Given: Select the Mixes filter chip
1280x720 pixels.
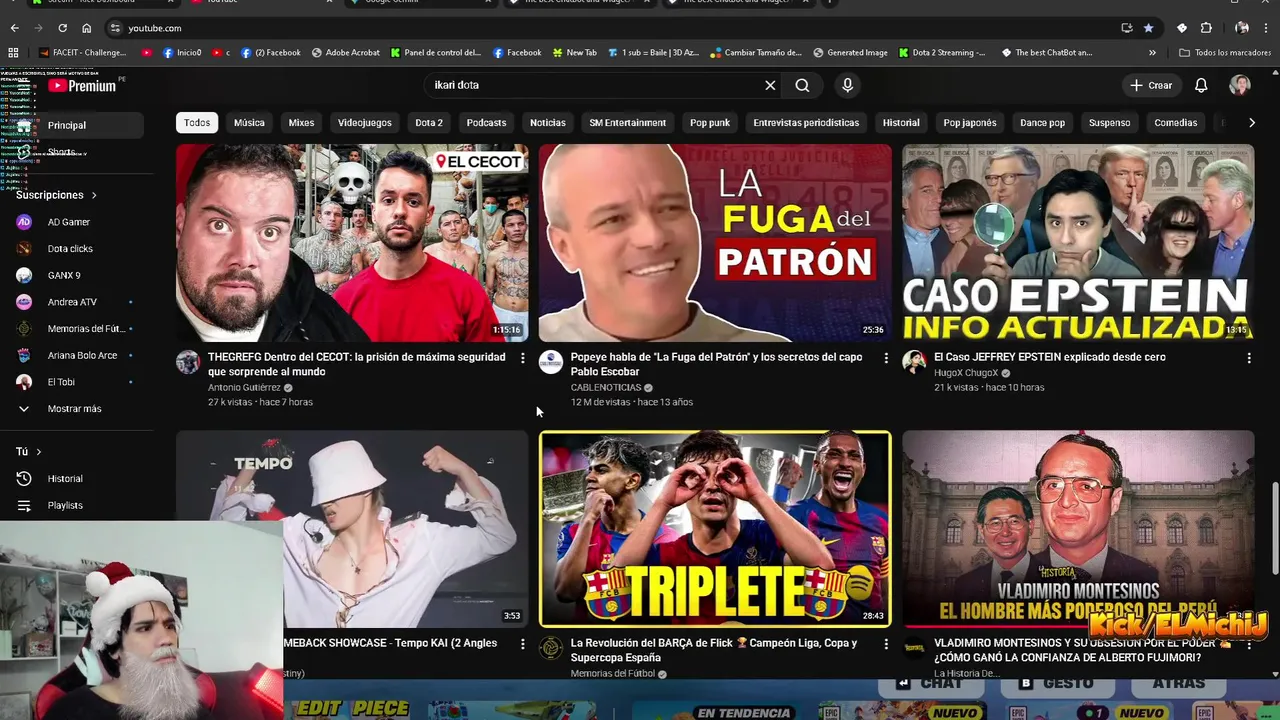Looking at the screenshot, I should [301, 122].
